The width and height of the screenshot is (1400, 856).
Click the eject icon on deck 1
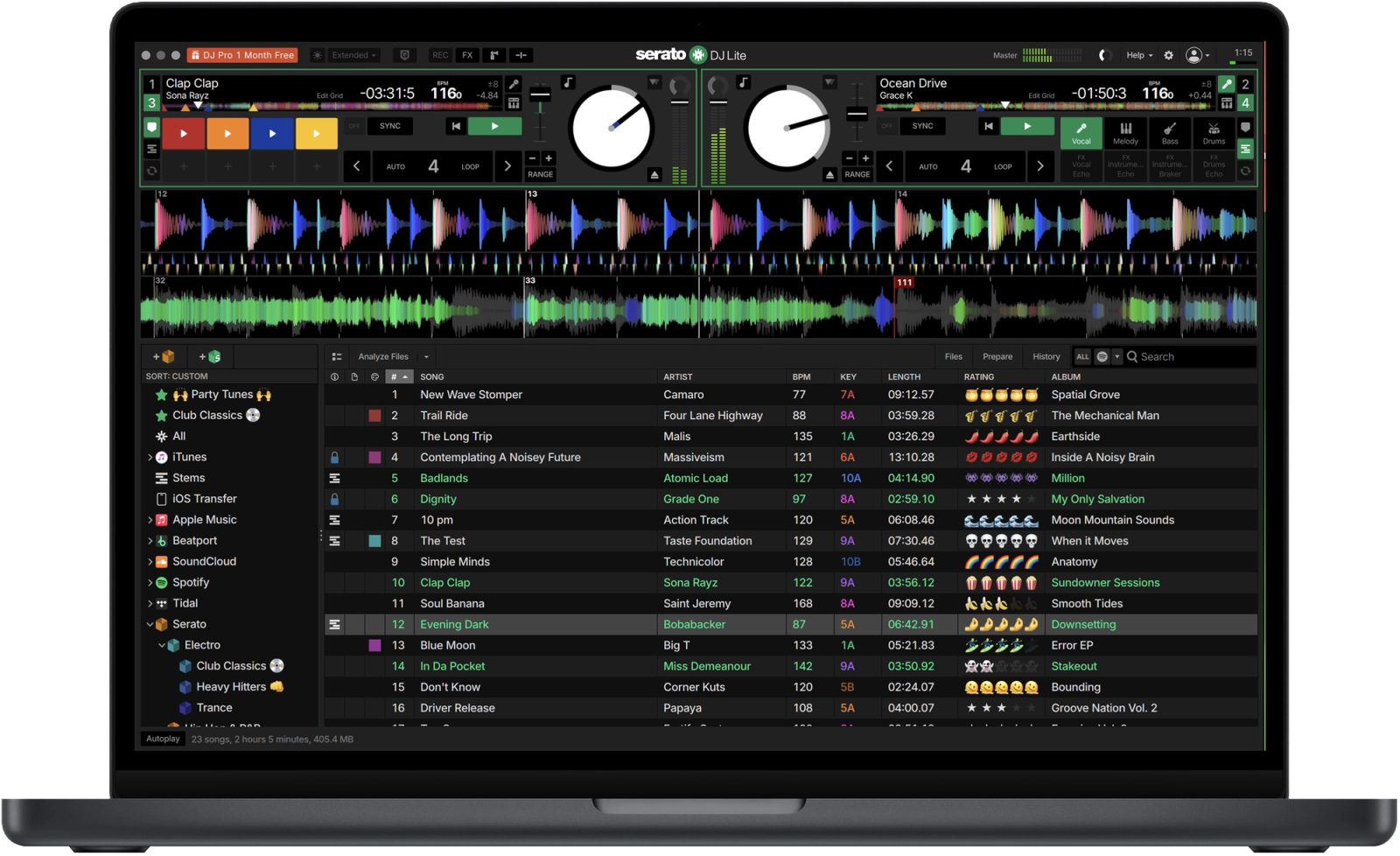654,175
